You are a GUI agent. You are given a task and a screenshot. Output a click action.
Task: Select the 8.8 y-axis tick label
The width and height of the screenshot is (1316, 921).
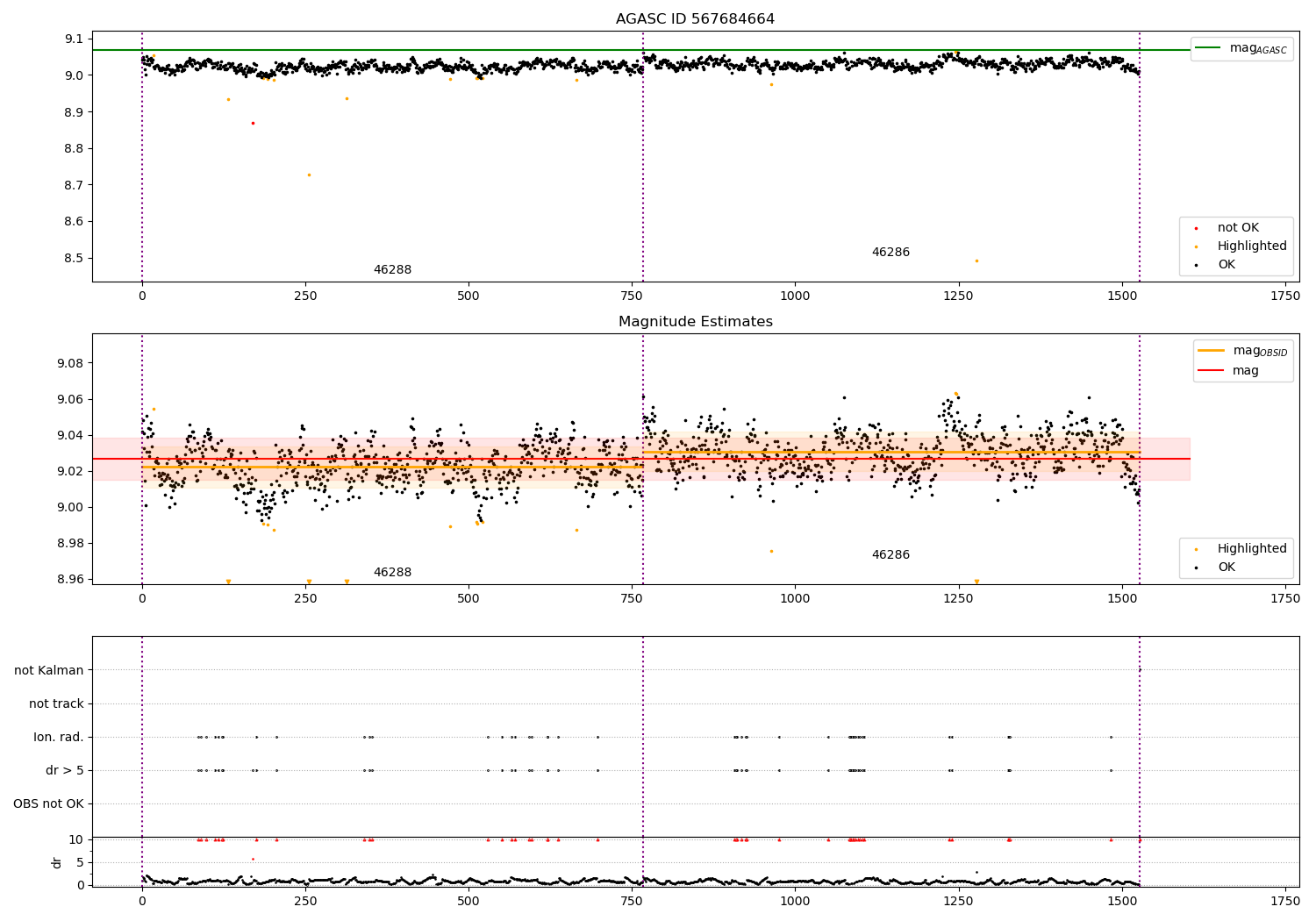75,149
